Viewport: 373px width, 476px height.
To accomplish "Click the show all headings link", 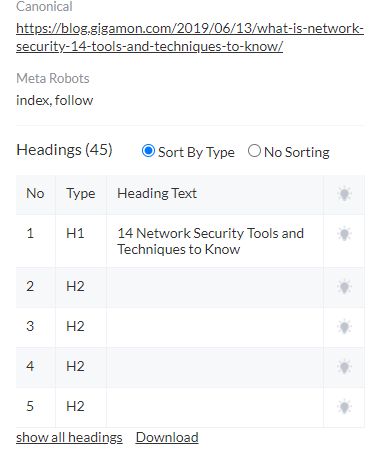I will click(69, 437).
